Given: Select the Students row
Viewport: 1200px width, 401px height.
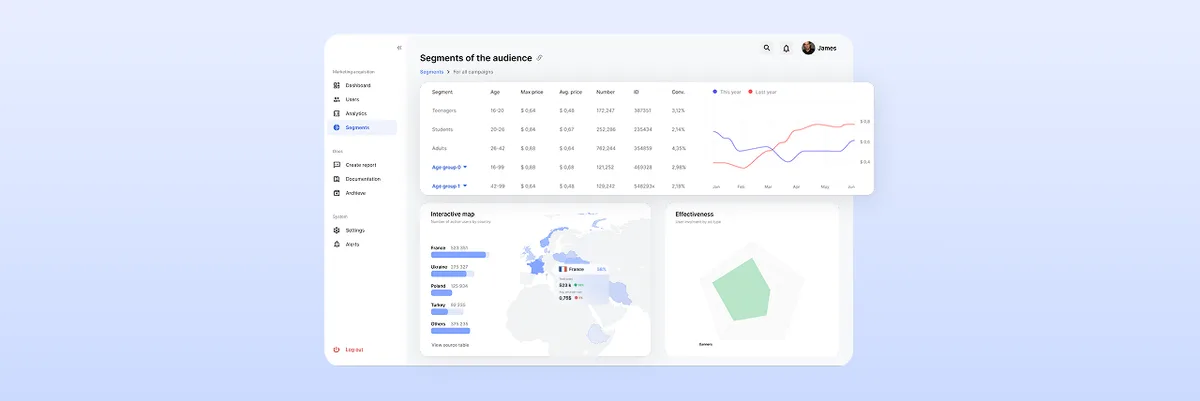Looking at the screenshot, I should (561, 129).
